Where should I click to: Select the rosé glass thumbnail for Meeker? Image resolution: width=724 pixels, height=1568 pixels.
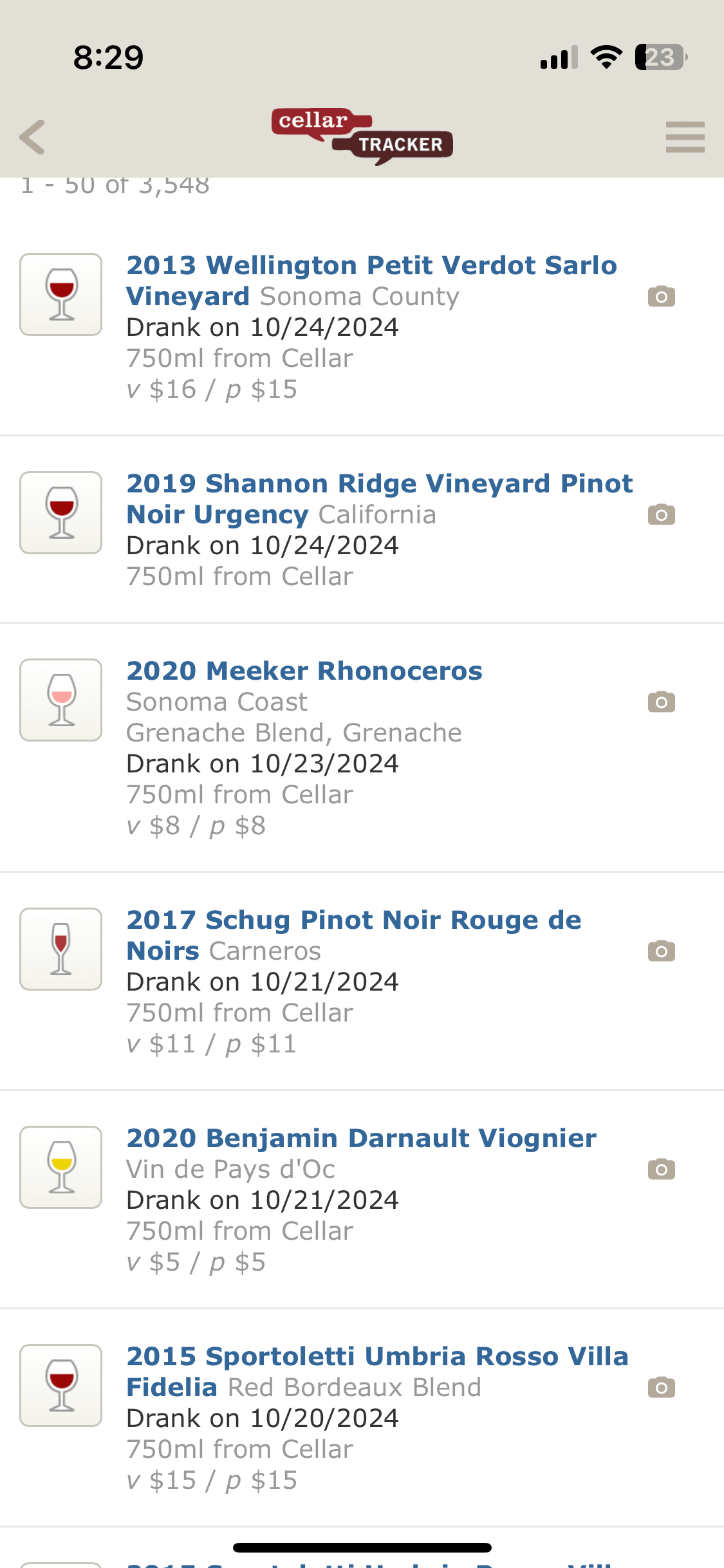(61, 700)
